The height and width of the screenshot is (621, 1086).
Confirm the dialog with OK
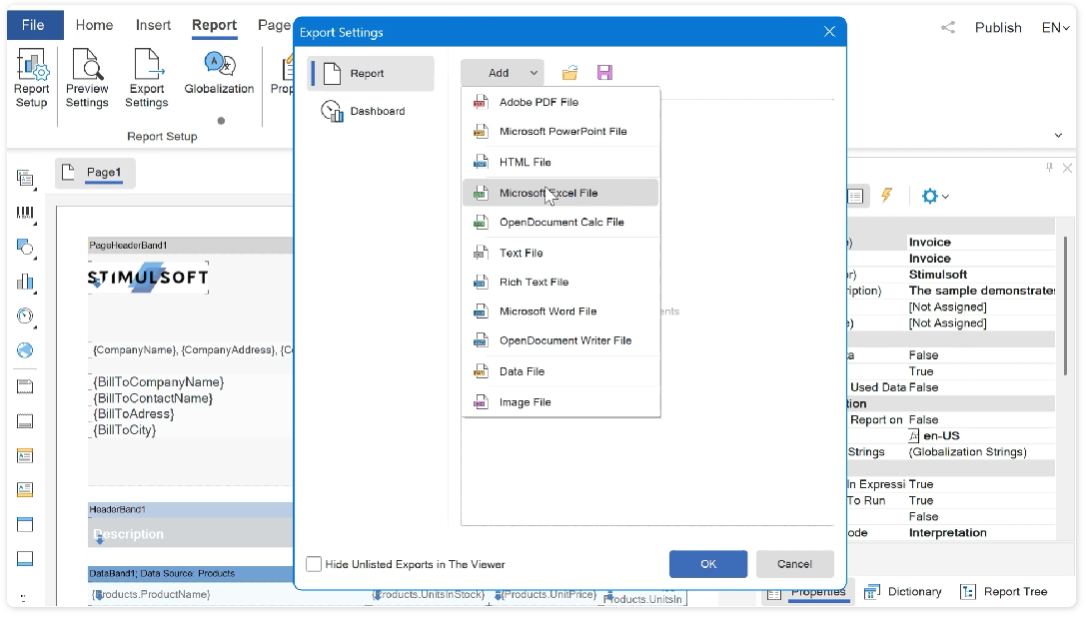click(x=708, y=564)
